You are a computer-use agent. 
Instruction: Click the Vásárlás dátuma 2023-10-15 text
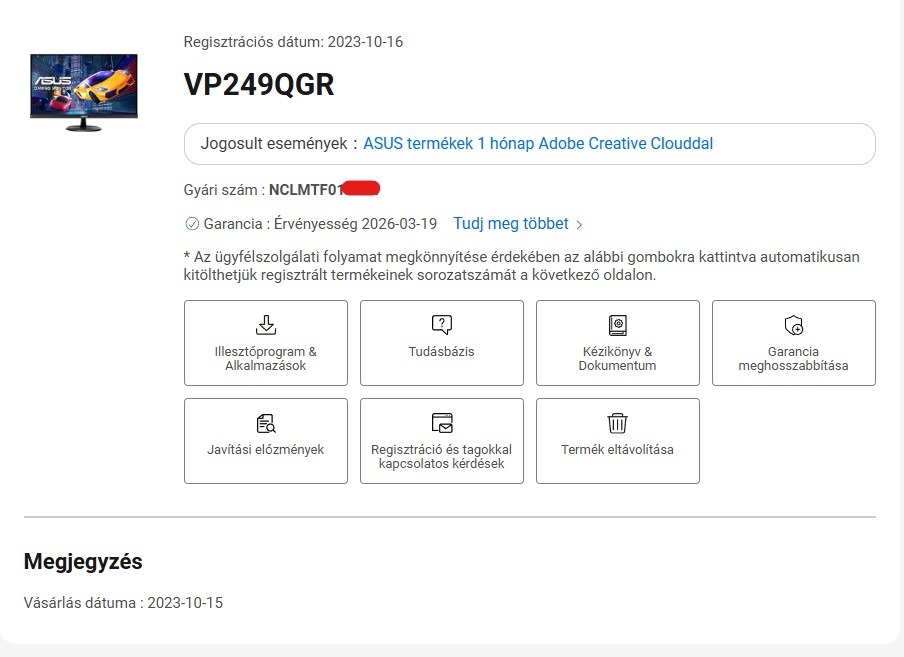pos(123,603)
